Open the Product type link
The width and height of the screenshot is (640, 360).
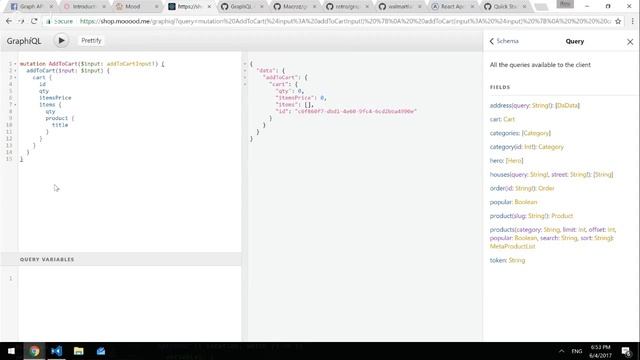pos(562,216)
